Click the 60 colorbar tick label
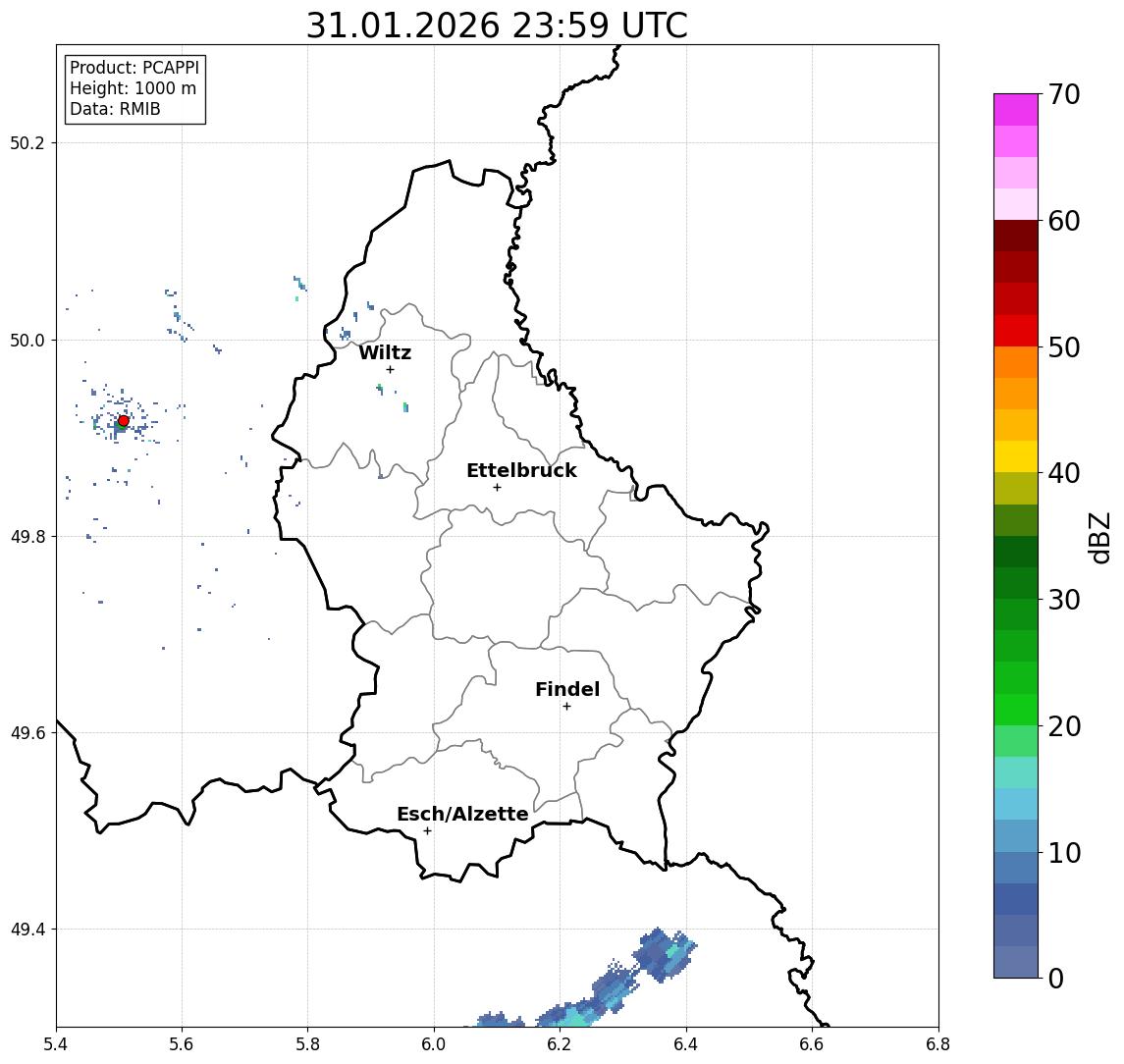The image size is (1124, 1064). click(1064, 221)
